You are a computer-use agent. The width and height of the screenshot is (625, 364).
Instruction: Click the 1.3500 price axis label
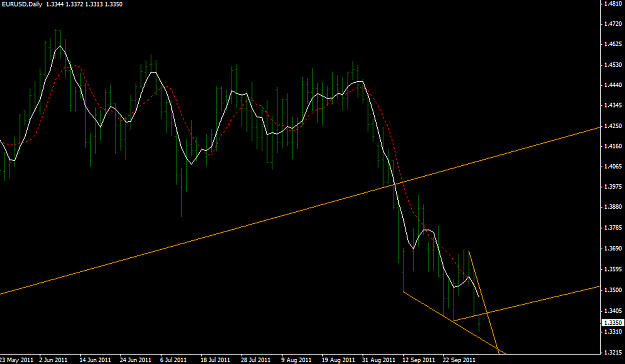coord(614,290)
